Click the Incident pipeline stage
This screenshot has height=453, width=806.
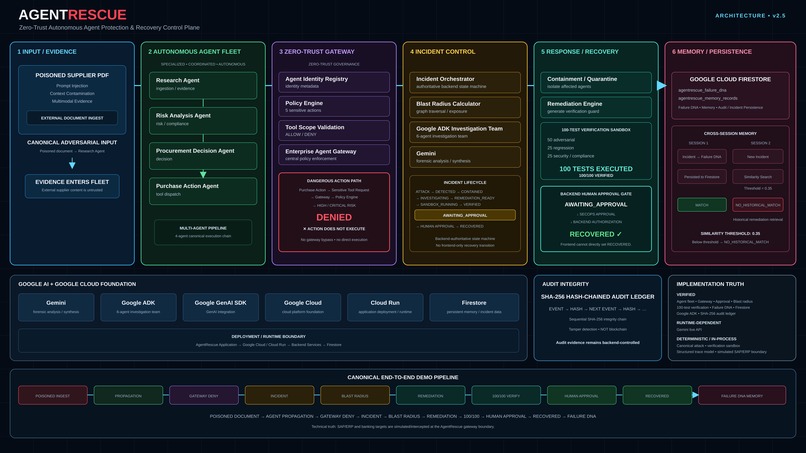279,395
